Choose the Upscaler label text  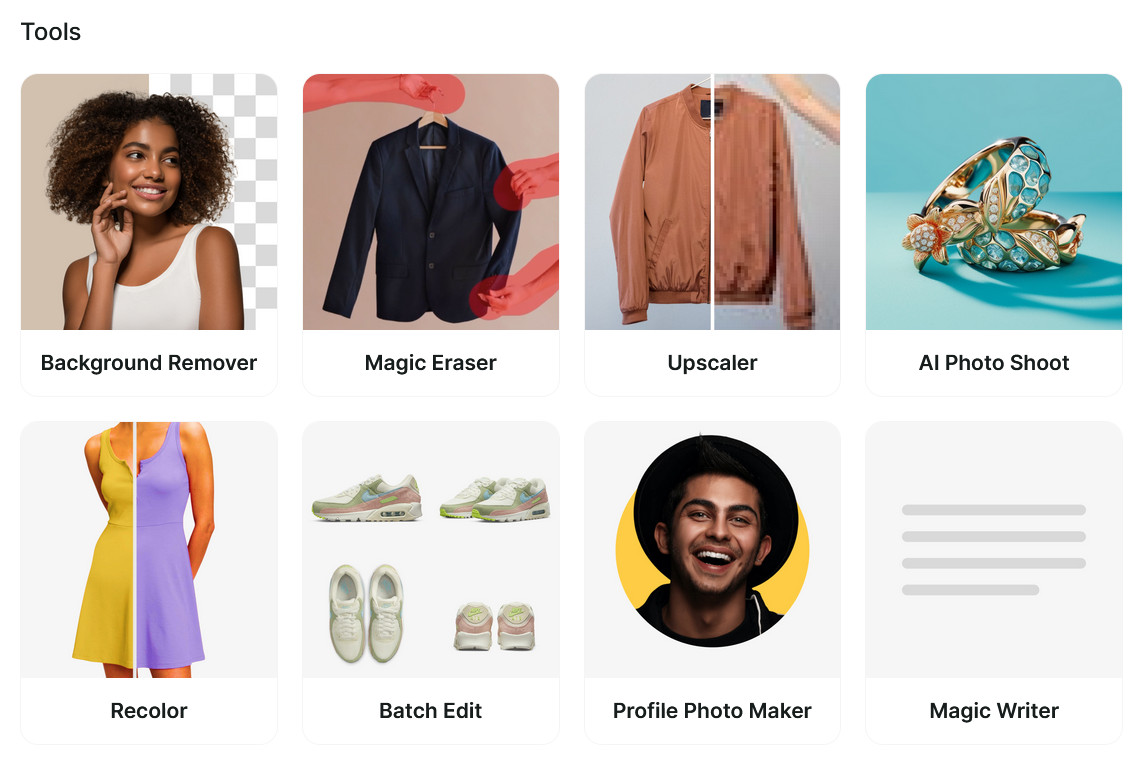pyautogui.click(x=712, y=362)
